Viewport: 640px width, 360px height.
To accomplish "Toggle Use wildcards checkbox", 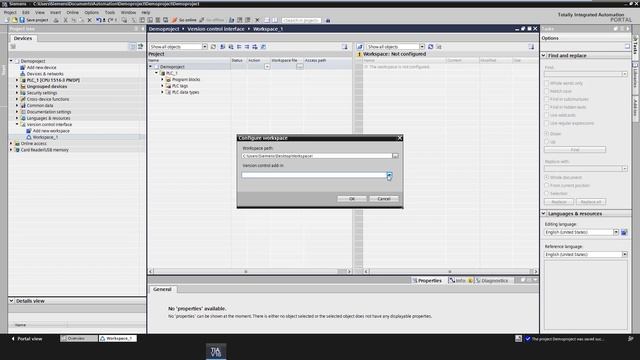I will (x=547, y=115).
